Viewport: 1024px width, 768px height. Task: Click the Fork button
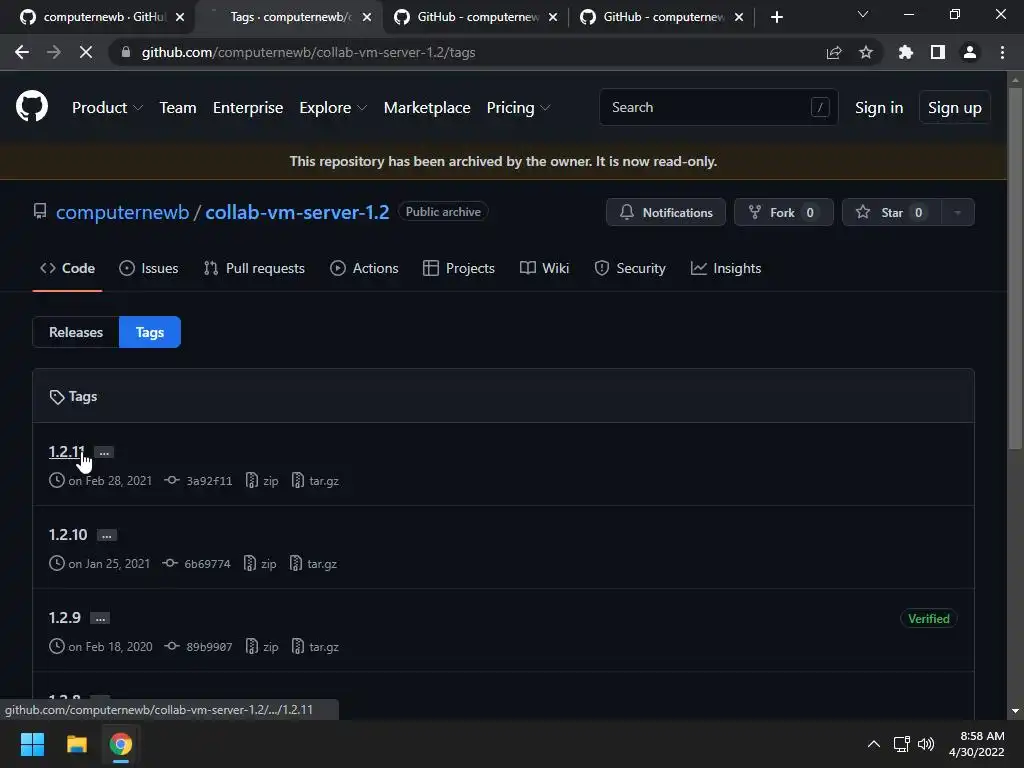pyautogui.click(x=784, y=212)
